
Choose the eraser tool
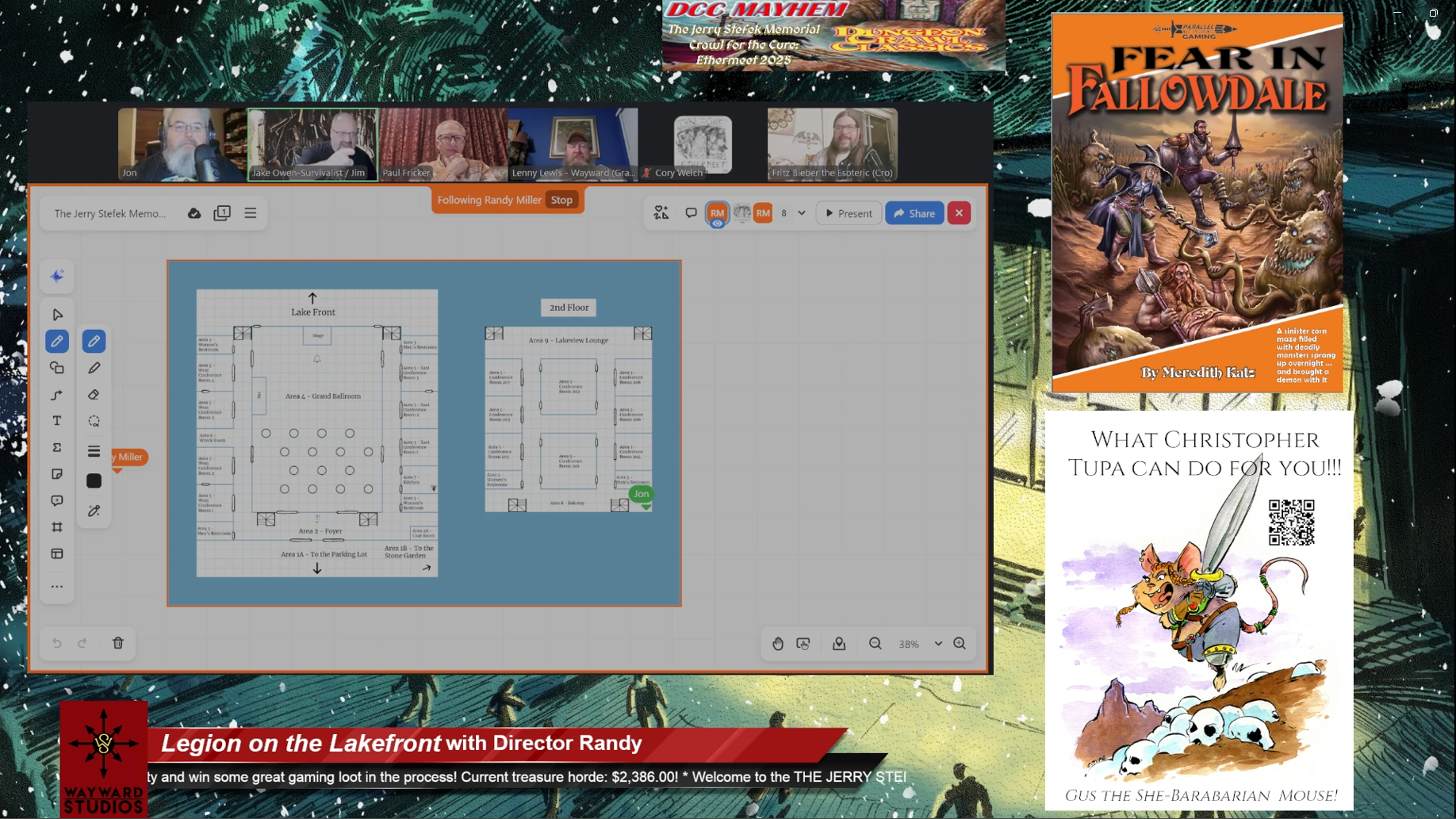[94, 395]
